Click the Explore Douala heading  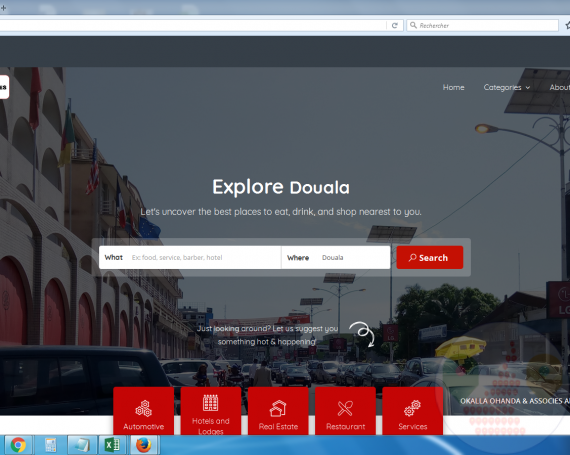pyautogui.click(x=281, y=187)
